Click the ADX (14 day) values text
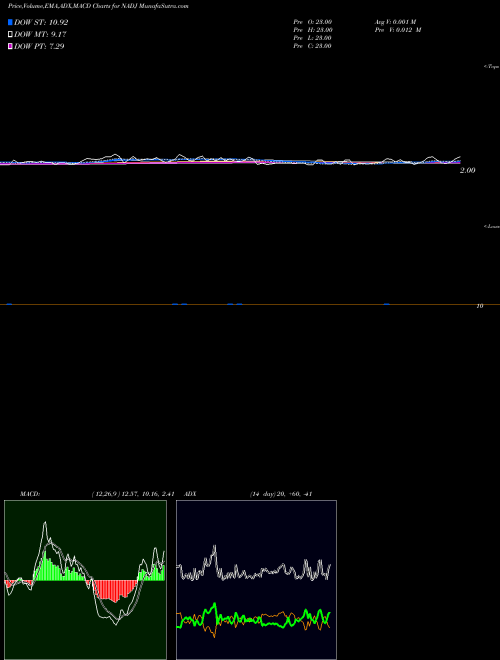The width and height of the screenshot is (500, 660). click(x=280, y=494)
